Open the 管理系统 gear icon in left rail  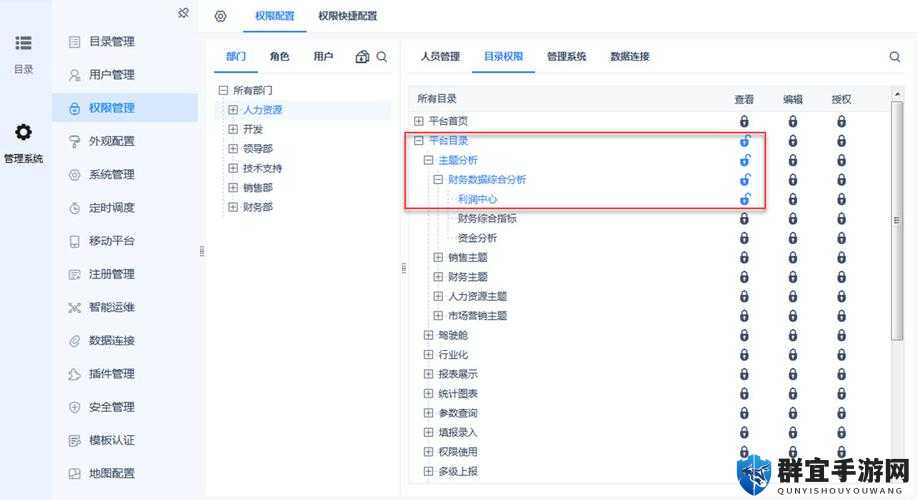click(23, 132)
